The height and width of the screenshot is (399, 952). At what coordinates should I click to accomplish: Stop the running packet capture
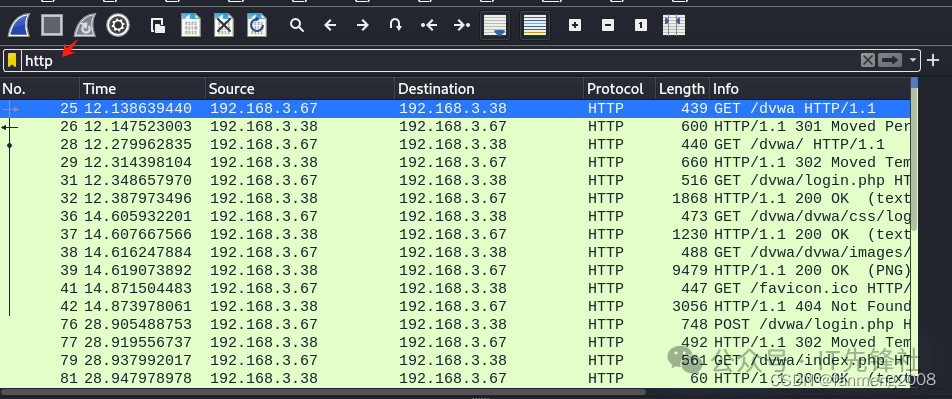[52, 26]
